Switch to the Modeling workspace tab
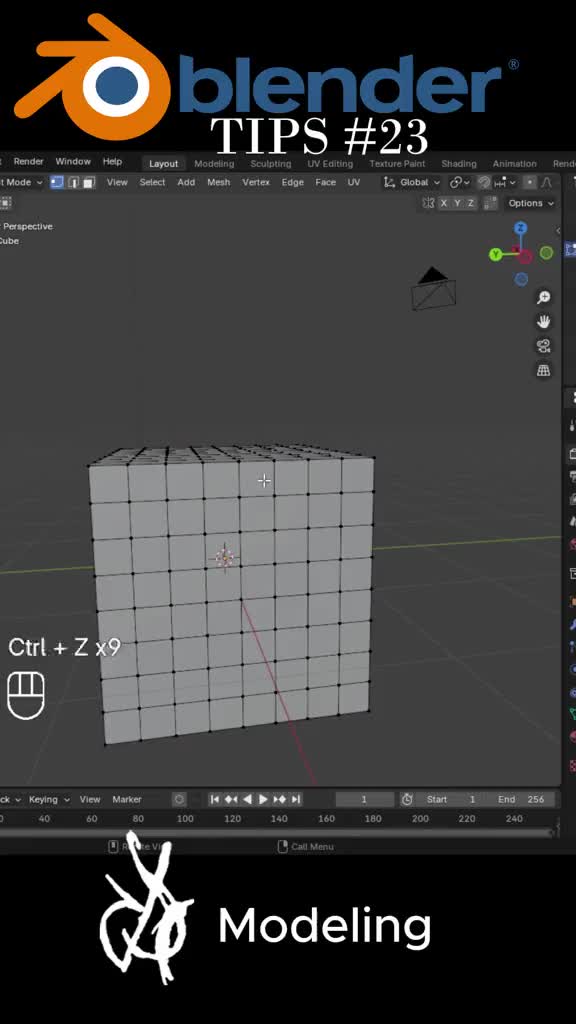This screenshot has width=576, height=1024. tap(214, 164)
